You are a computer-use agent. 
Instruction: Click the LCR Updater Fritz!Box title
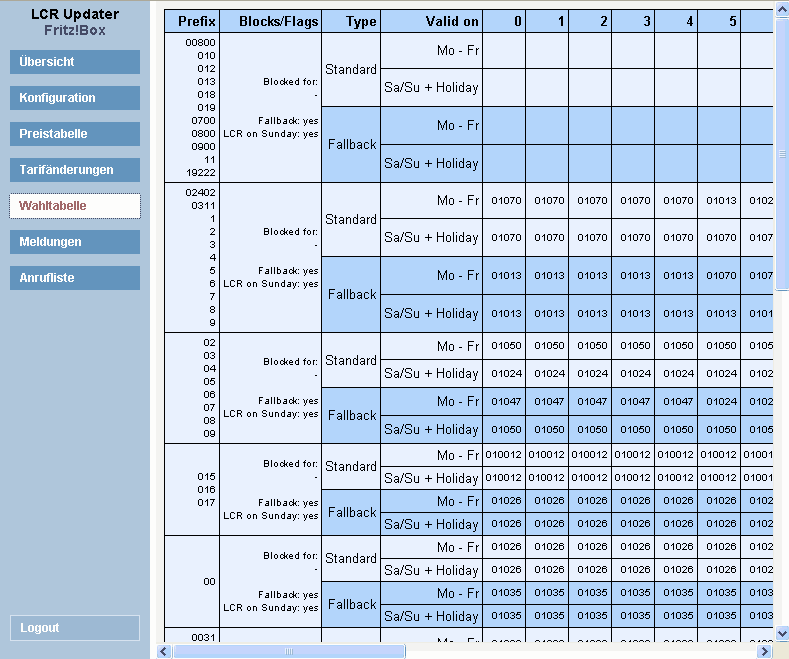[x=75, y=22]
